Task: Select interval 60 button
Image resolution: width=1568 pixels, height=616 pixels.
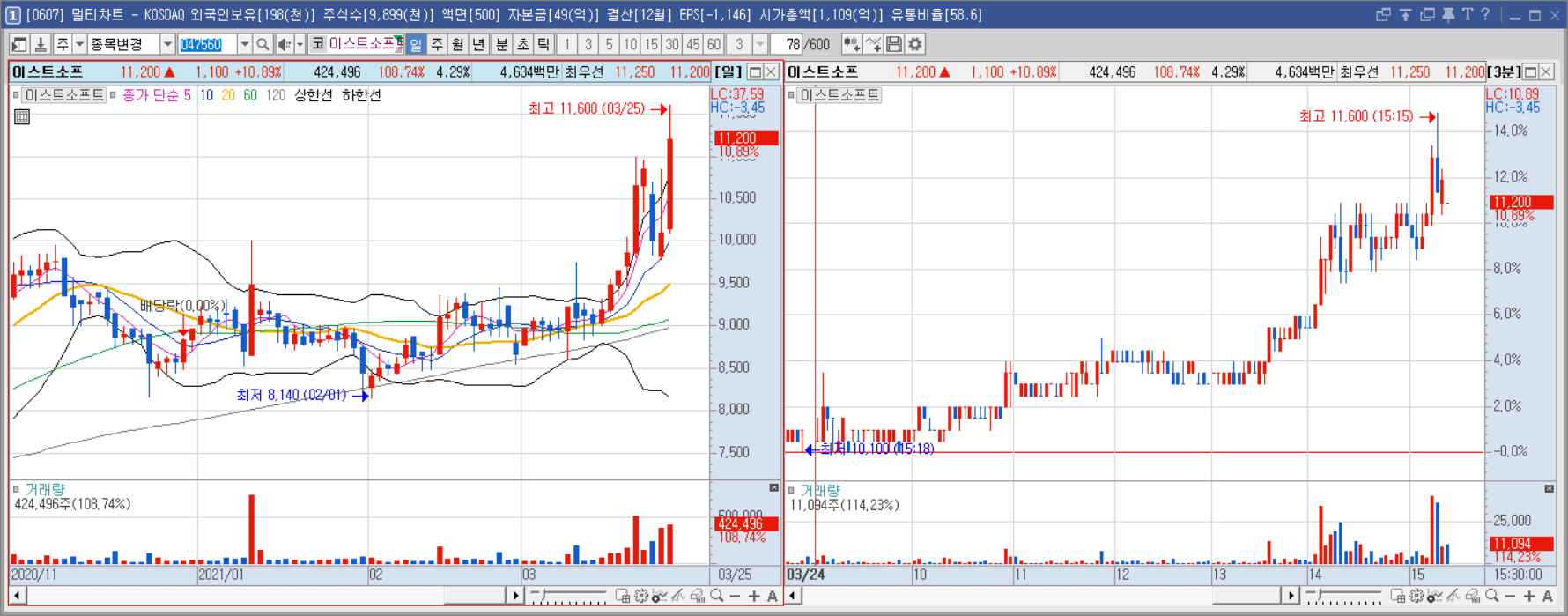Action: 714,44
